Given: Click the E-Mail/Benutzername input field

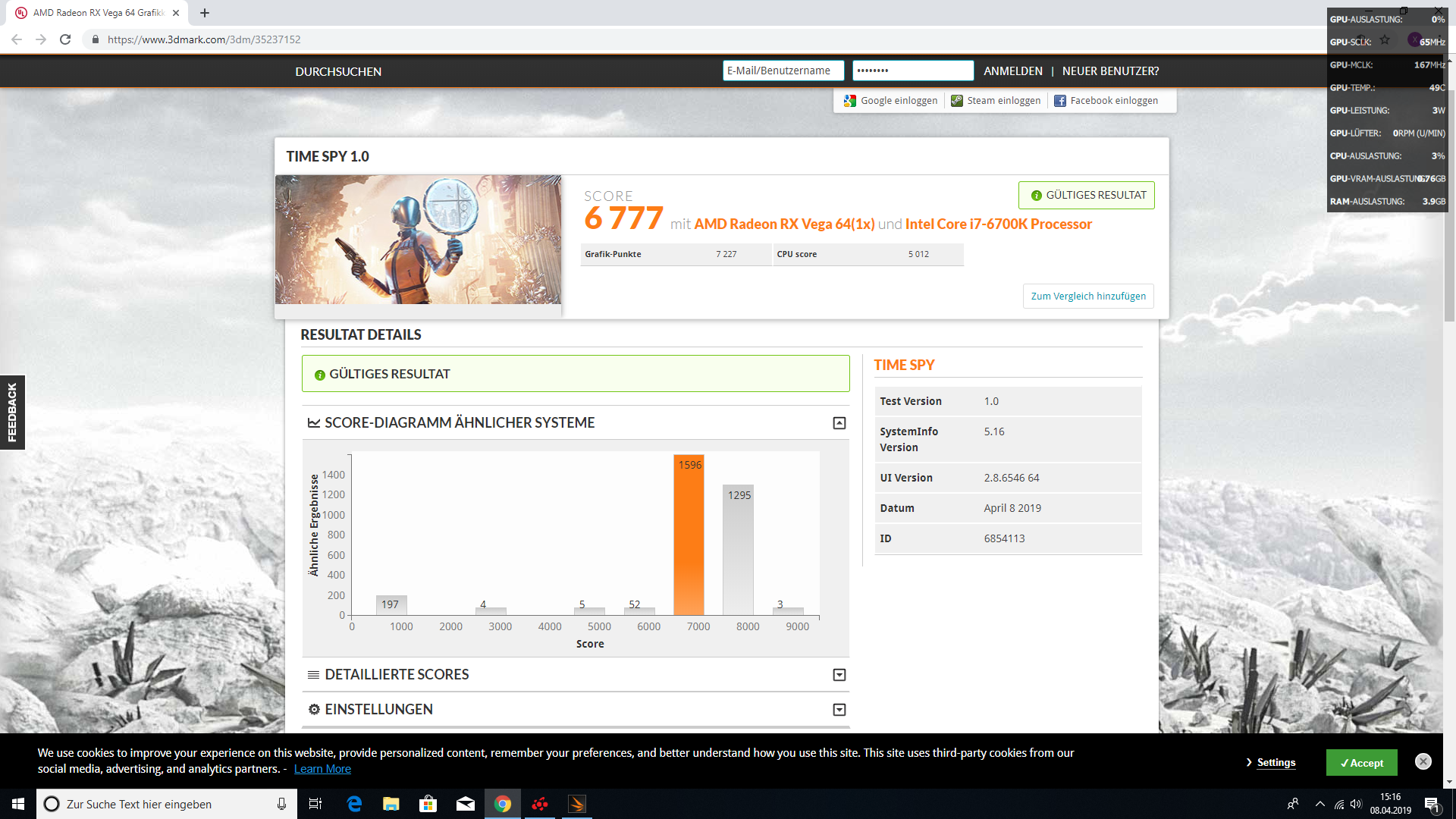Looking at the screenshot, I should click(783, 71).
